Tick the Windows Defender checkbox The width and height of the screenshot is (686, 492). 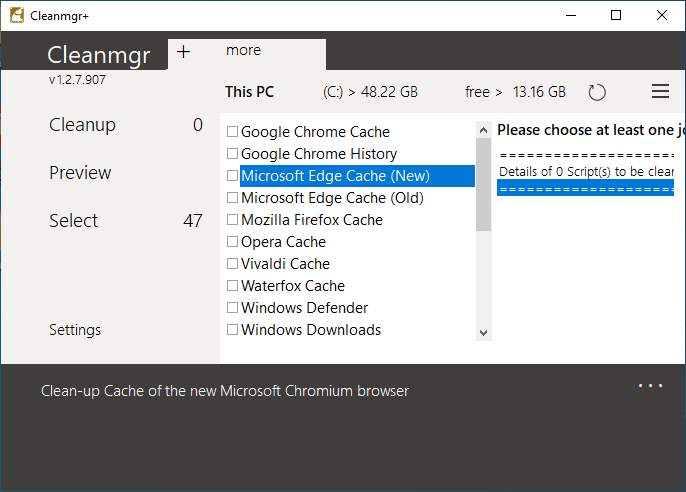point(232,307)
